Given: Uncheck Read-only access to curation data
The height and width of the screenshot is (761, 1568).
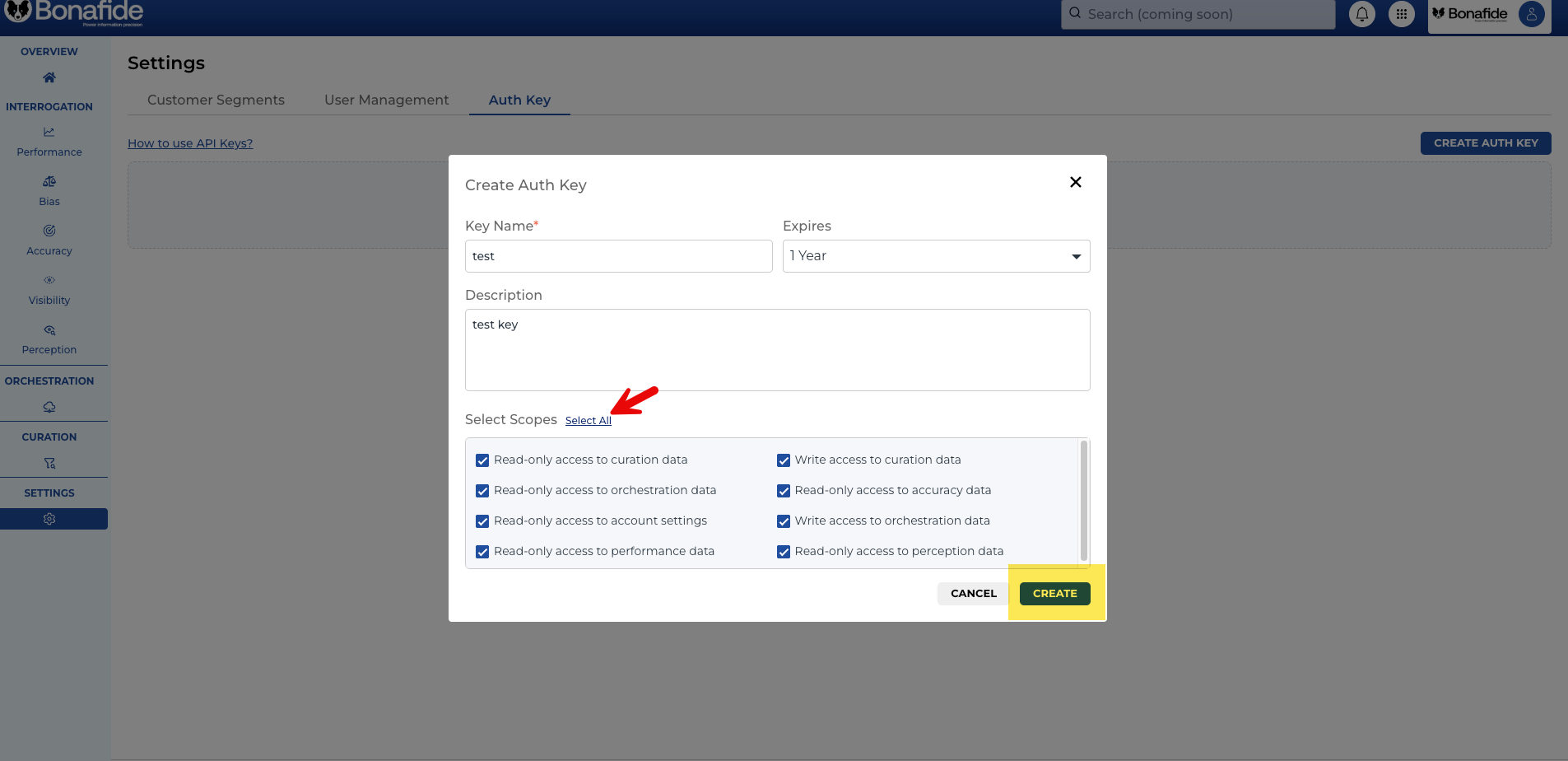Looking at the screenshot, I should [482, 460].
